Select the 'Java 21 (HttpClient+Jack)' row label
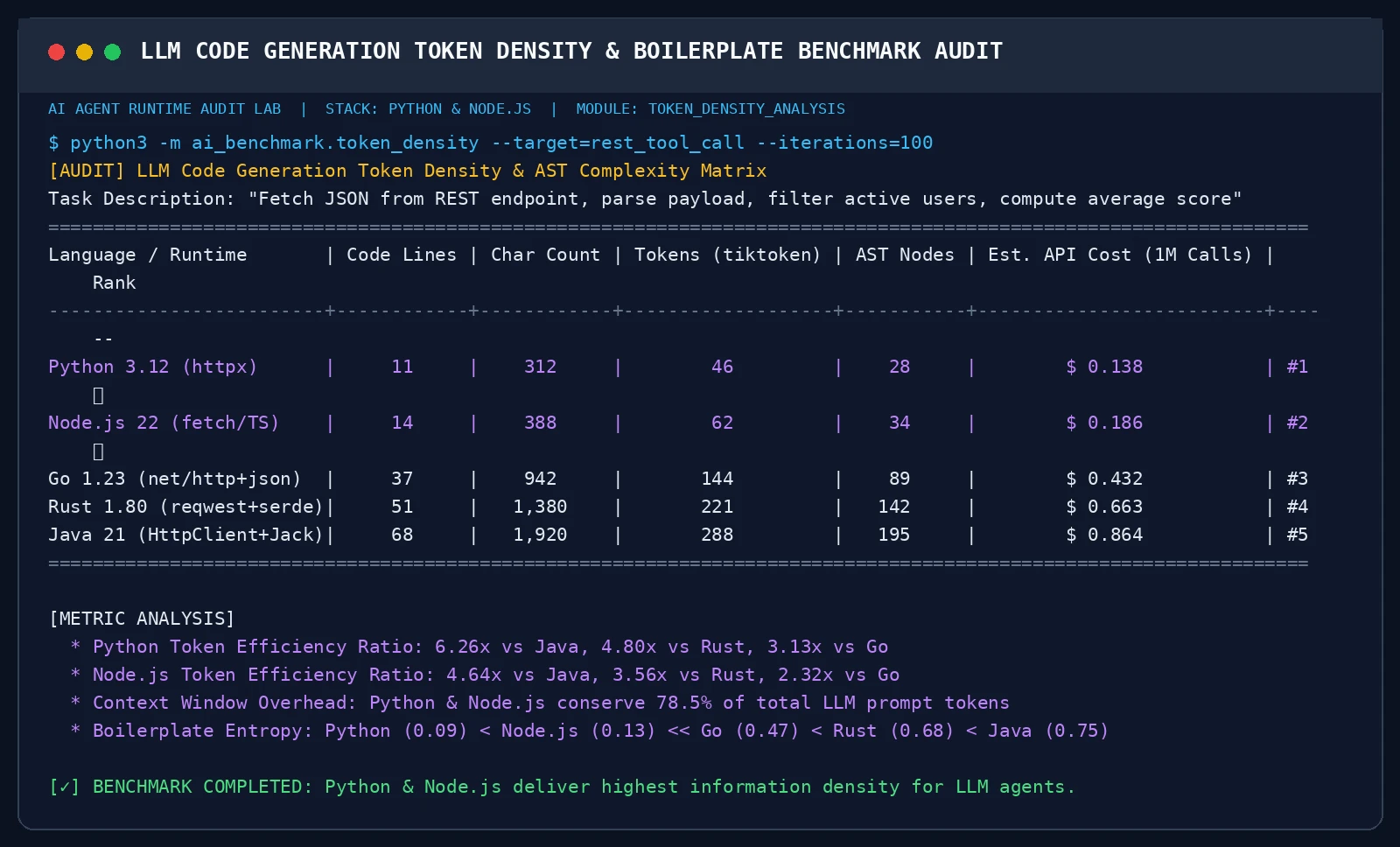Image resolution: width=1400 pixels, height=847 pixels. click(x=185, y=535)
